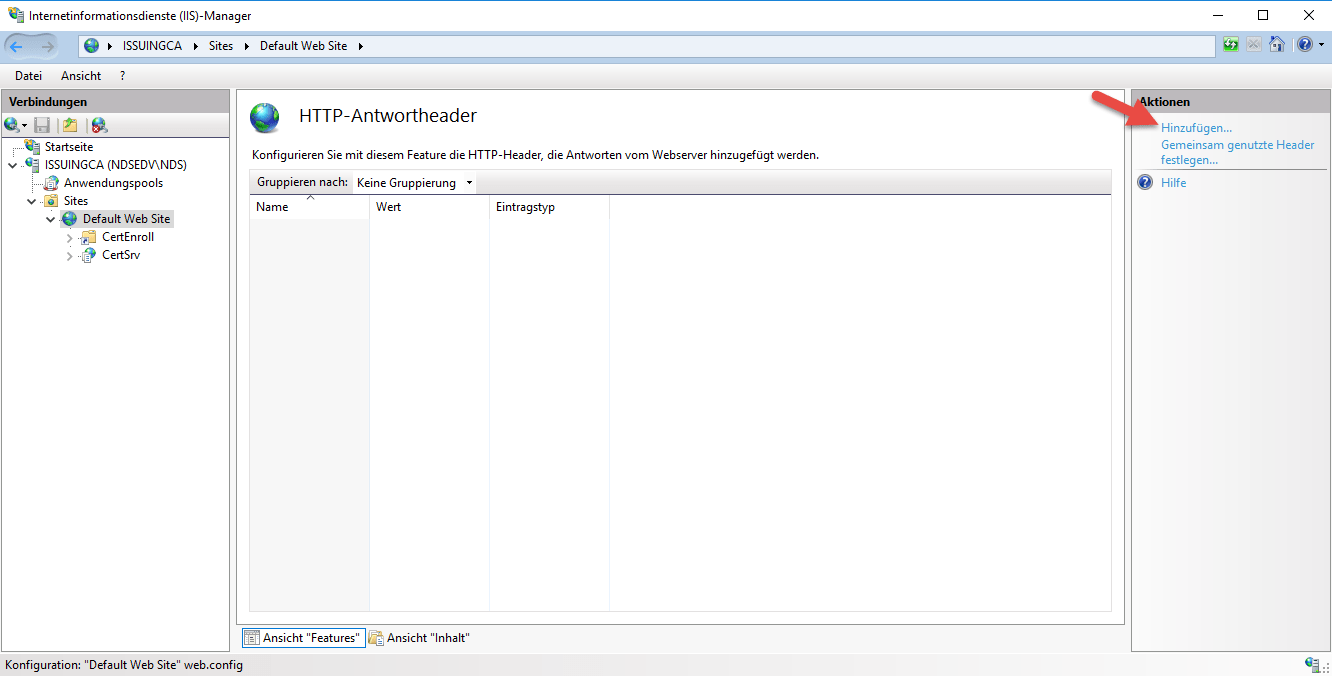Click the Help question mark icon
Viewport: 1332px width, 676px height.
tap(1305, 44)
